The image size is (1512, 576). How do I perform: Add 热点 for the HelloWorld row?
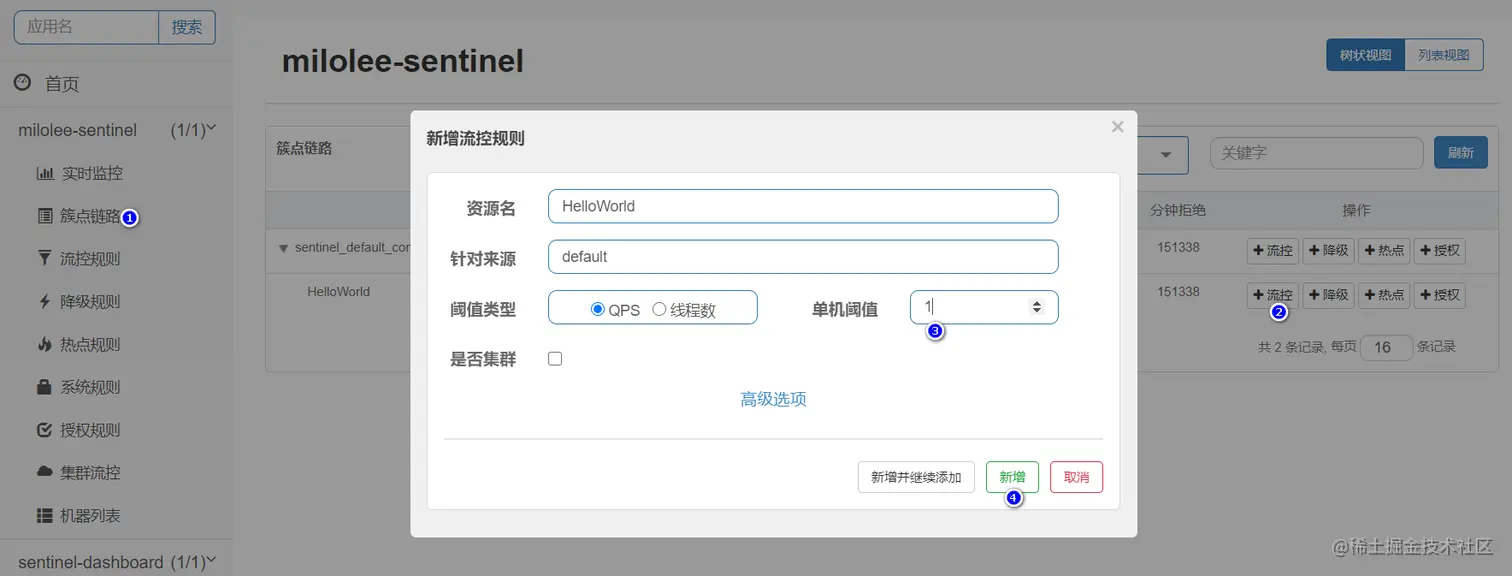(x=1384, y=295)
